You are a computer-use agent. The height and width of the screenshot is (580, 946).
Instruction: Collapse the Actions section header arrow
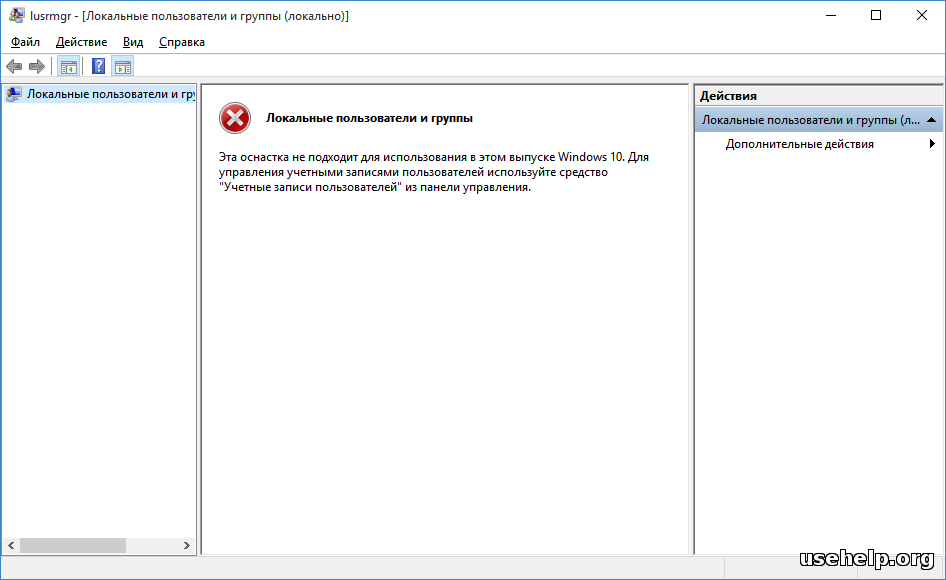click(931, 120)
